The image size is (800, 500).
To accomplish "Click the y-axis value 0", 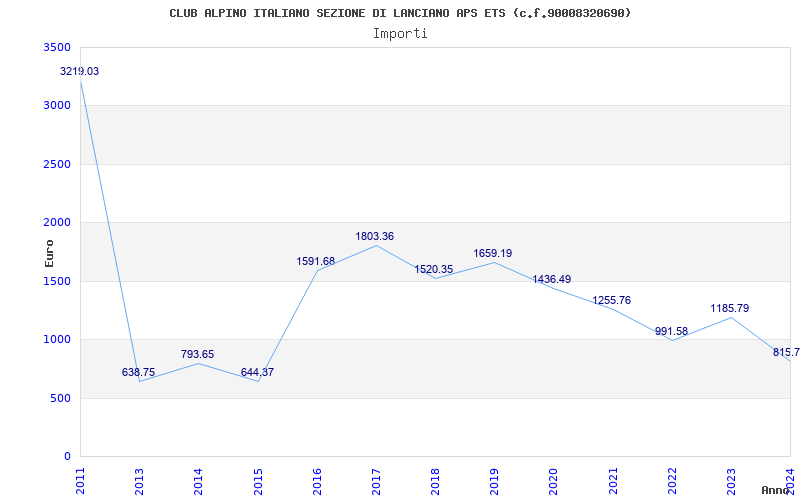I will [x=67, y=456].
